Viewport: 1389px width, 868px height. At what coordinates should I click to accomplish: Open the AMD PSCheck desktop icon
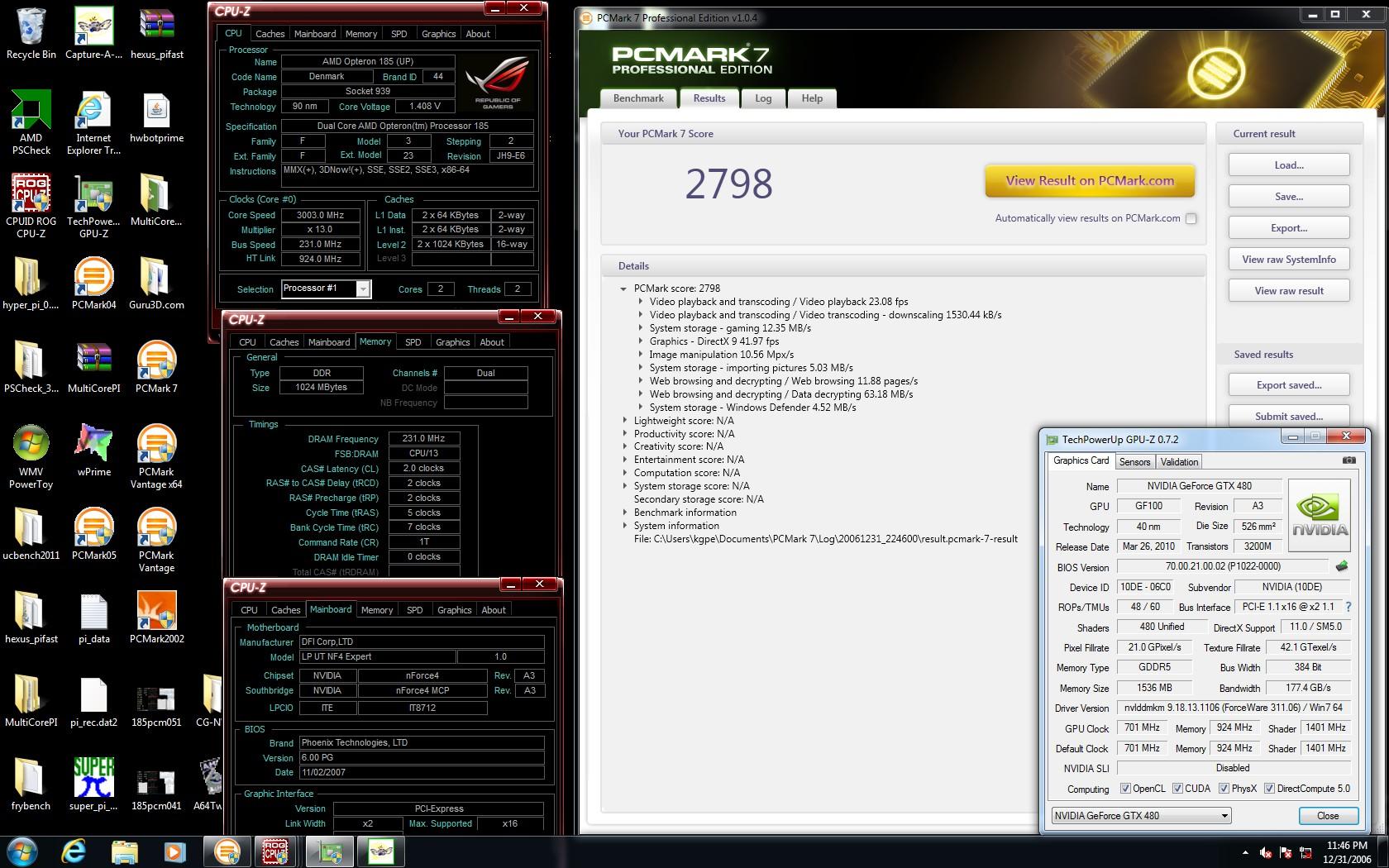pyautogui.click(x=31, y=122)
